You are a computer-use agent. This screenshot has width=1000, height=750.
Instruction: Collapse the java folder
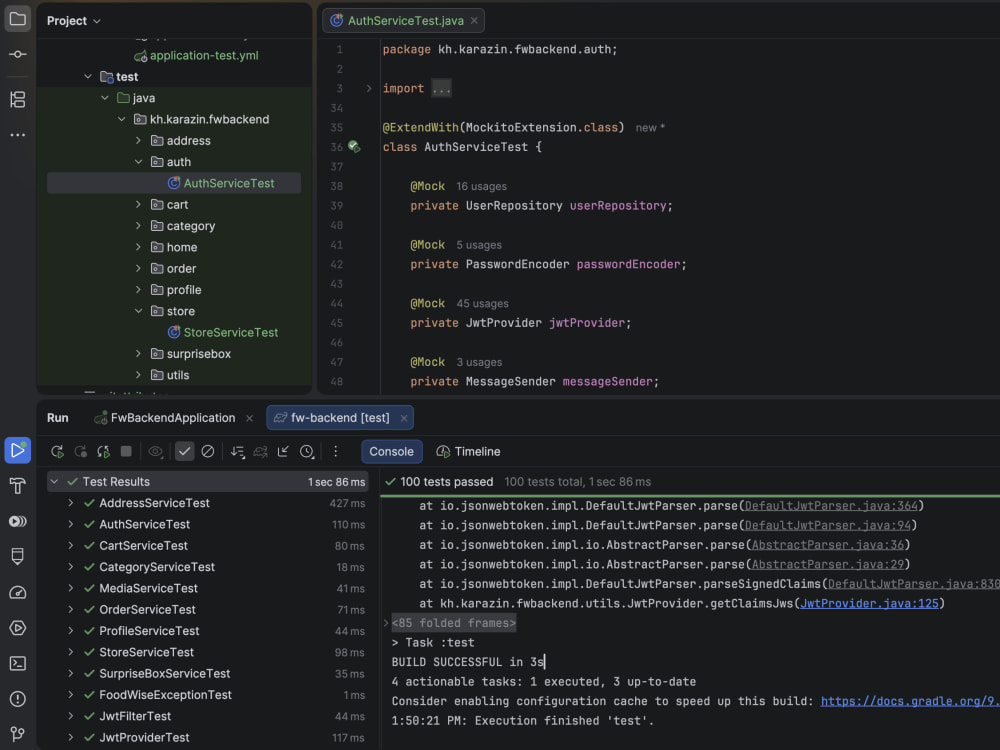click(x=105, y=98)
